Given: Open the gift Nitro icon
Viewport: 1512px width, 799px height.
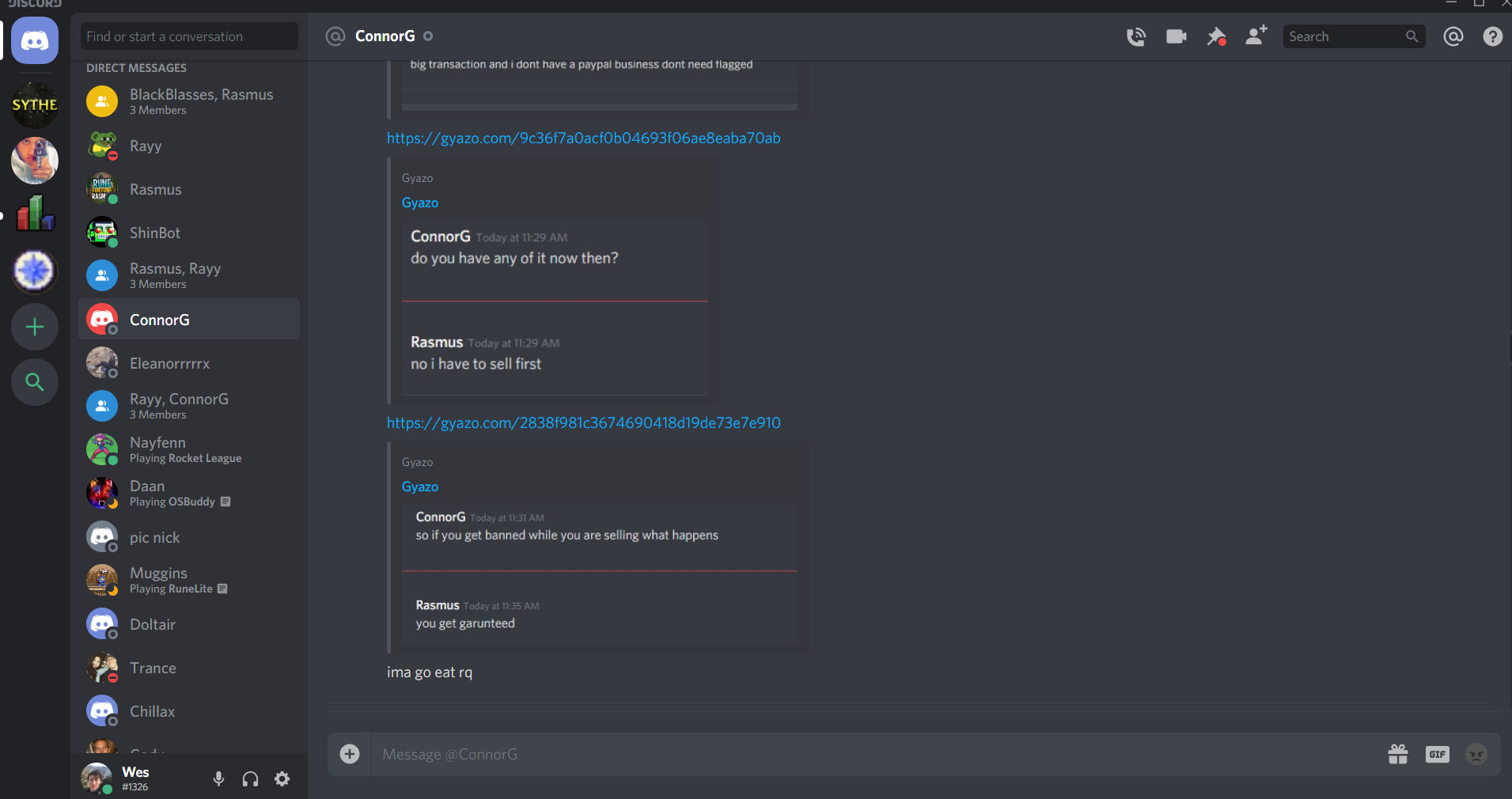Looking at the screenshot, I should click(1398, 754).
